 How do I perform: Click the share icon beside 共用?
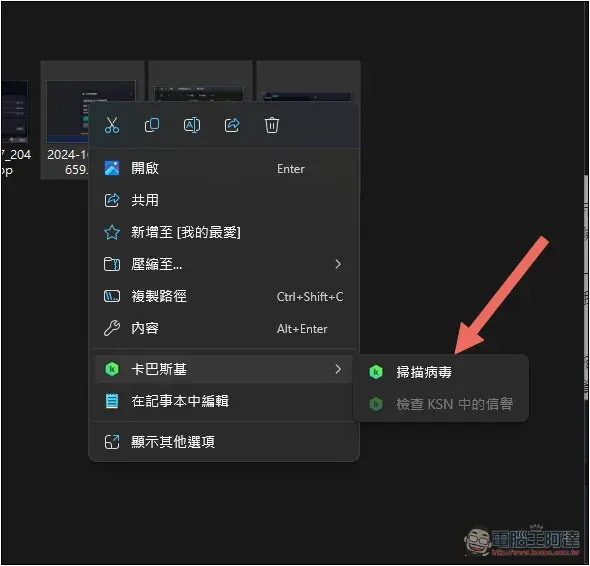tap(112, 200)
